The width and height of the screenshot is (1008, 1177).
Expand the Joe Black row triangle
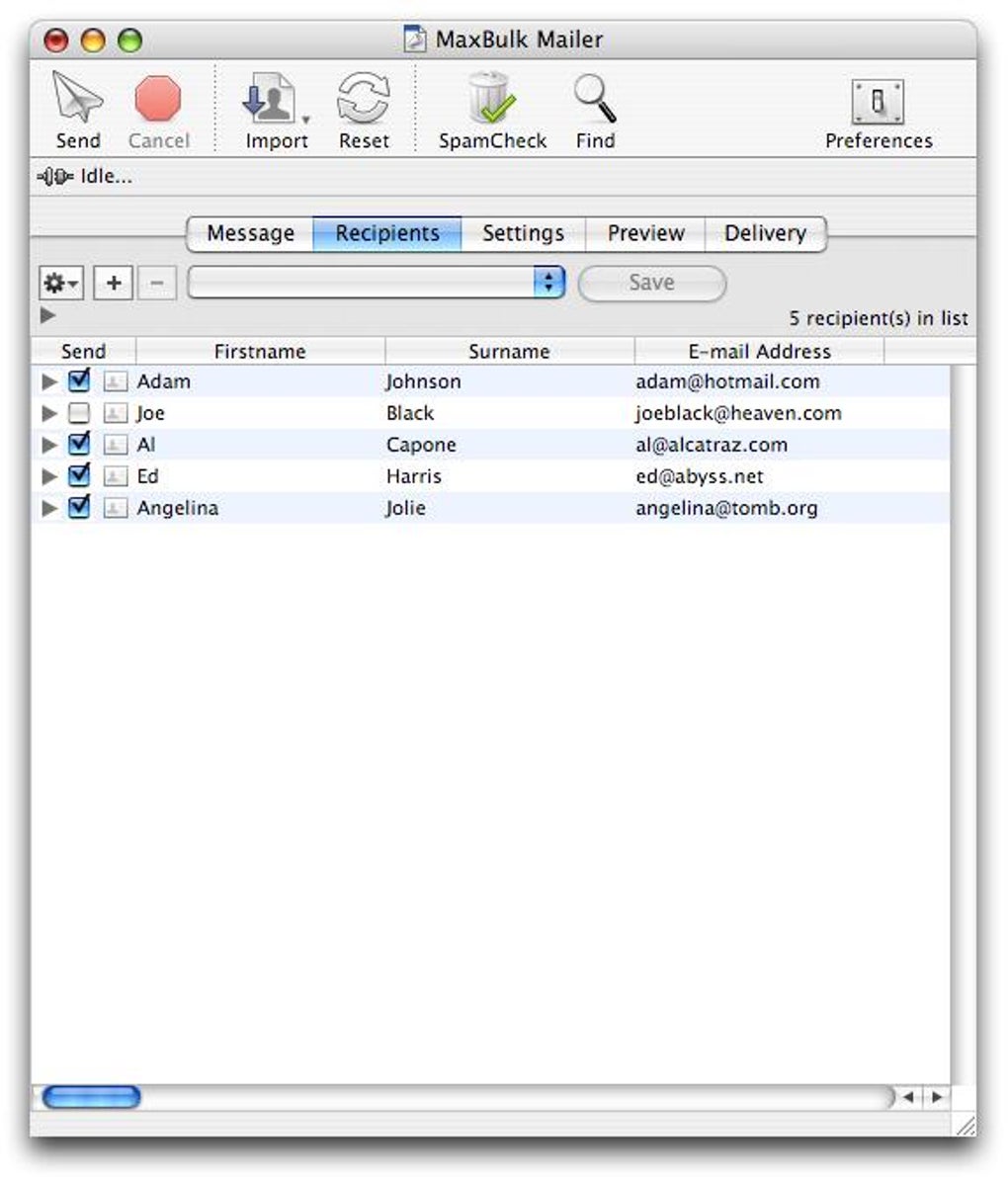(49, 413)
